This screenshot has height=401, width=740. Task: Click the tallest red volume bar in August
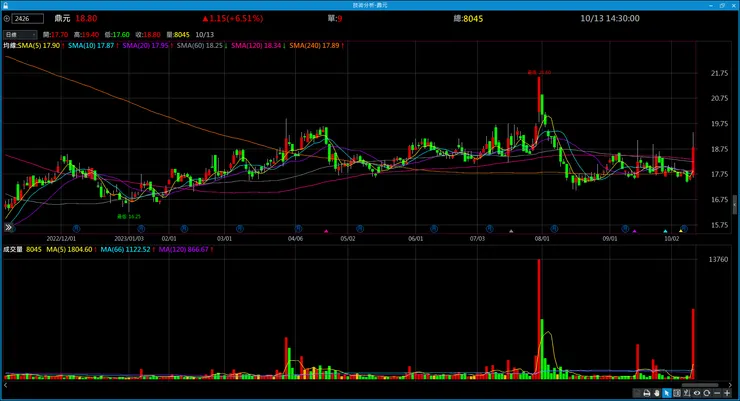click(x=538, y=319)
